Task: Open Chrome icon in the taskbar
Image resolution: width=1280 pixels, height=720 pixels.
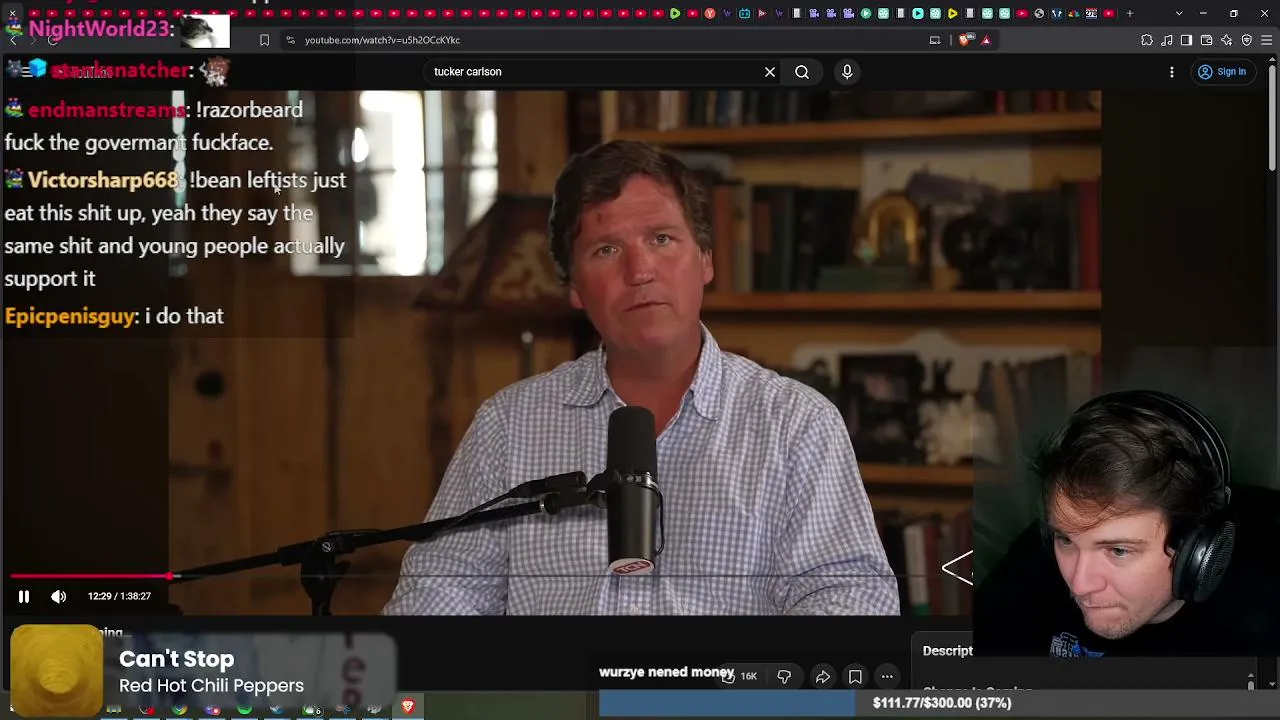Action: [x=179, y=709]
